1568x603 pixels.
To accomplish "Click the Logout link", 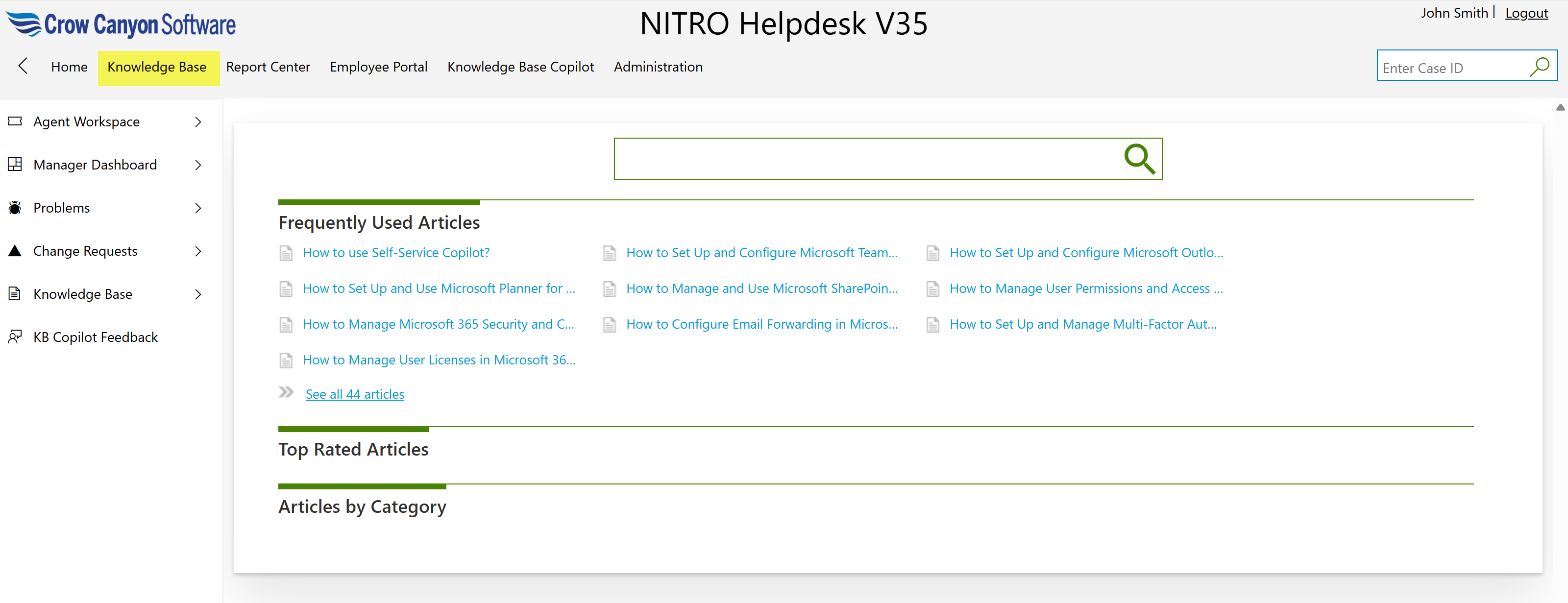I will pos(1526,13).
